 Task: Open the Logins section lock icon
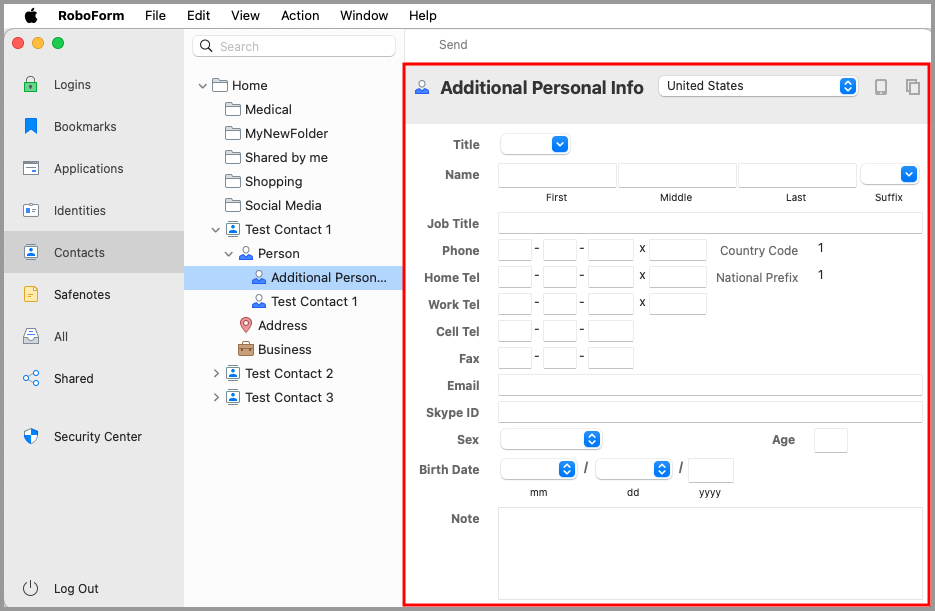pyautogui.click(x=30, y=85)
